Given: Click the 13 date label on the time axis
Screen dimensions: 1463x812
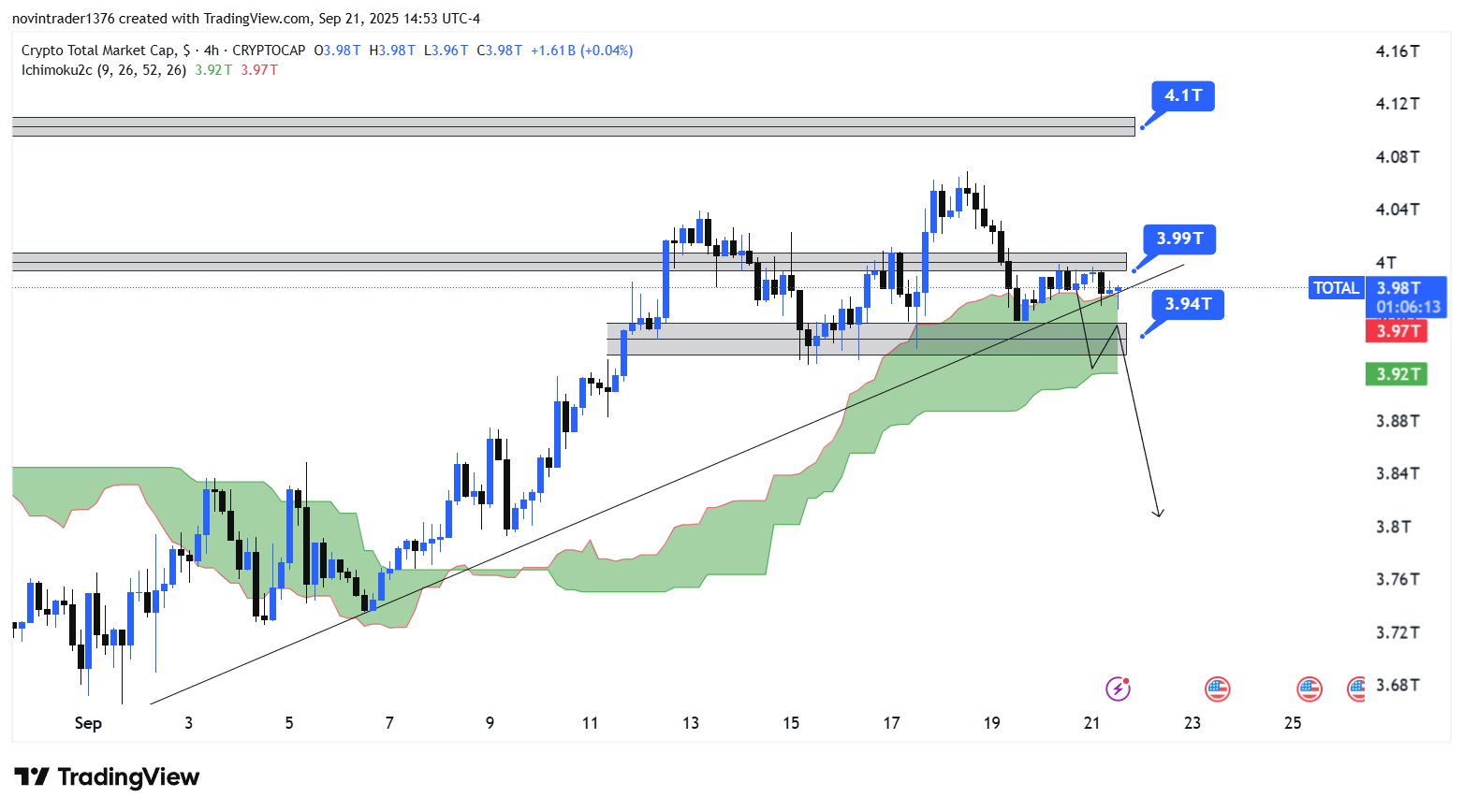Looking at the screenshot, I should point(691,723).
